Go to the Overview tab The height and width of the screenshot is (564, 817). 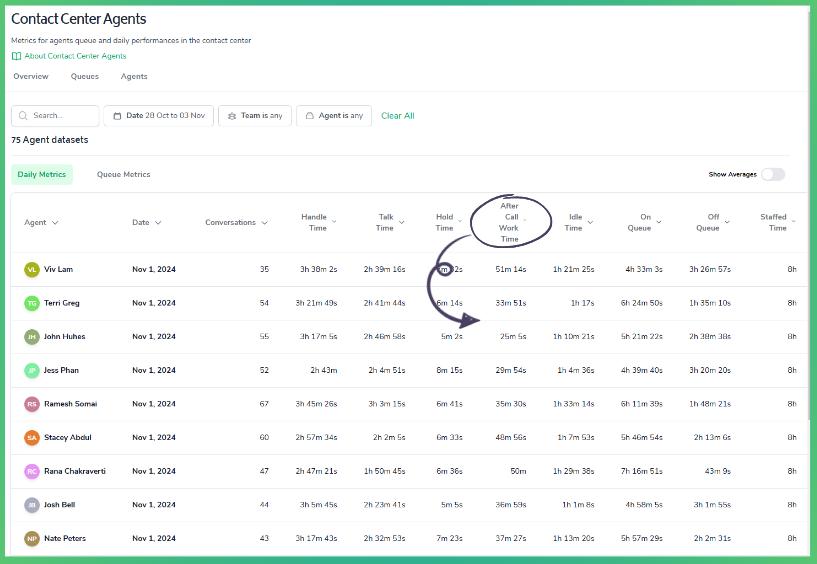(x=31, y=77)
